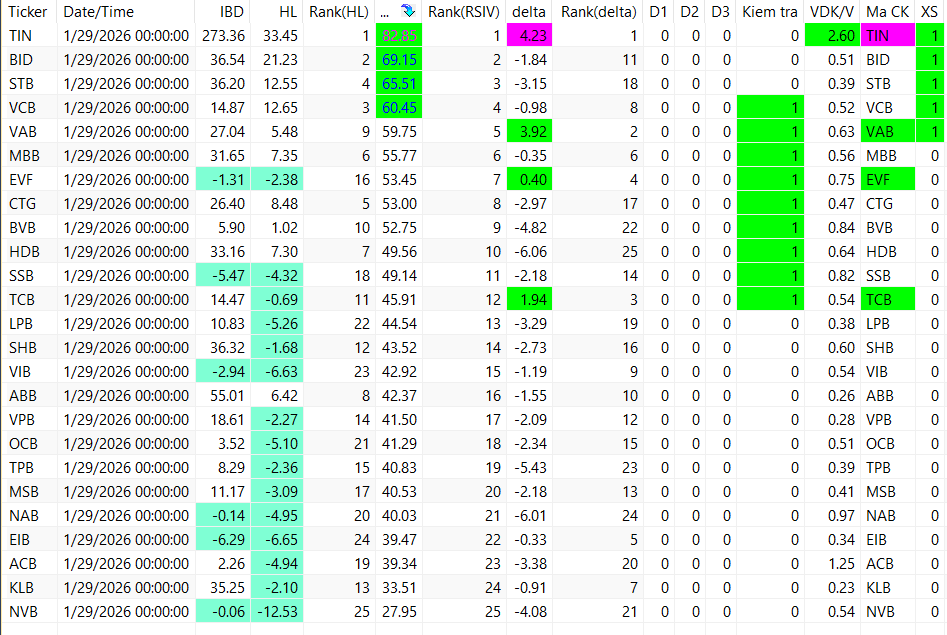Click the HL value 21.23

pos(280,60)
